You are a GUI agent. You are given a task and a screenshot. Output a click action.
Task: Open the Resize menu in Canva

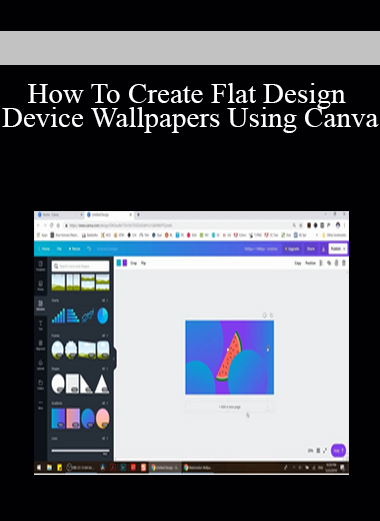tap(74, 249)
